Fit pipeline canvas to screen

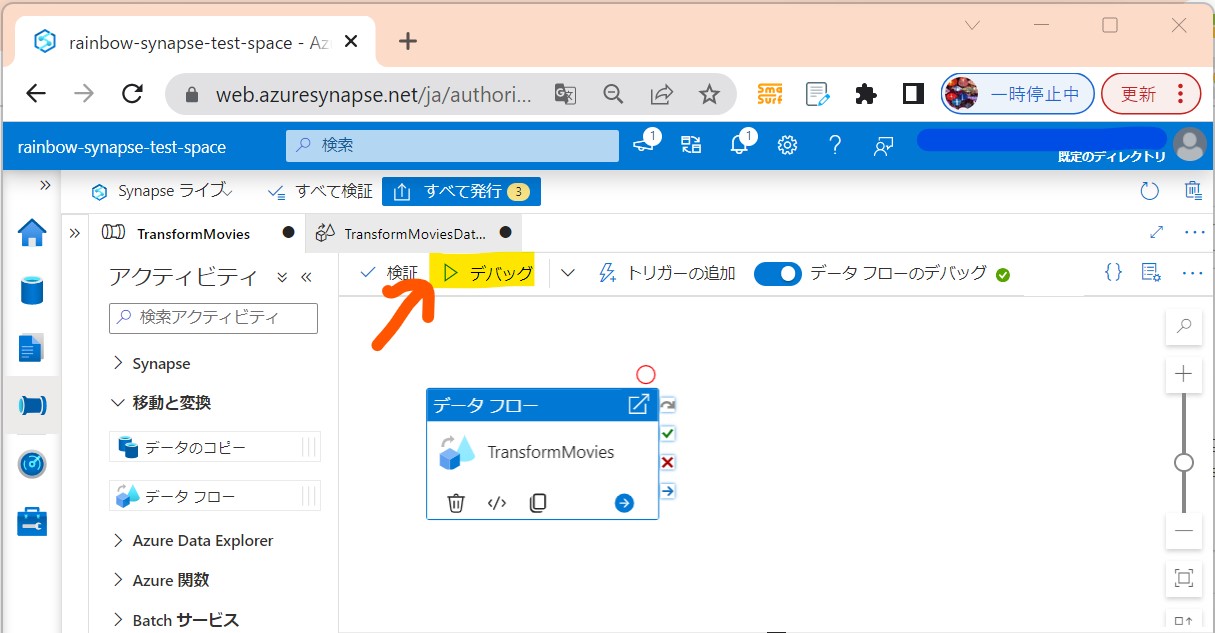(x=1184, y=578)
